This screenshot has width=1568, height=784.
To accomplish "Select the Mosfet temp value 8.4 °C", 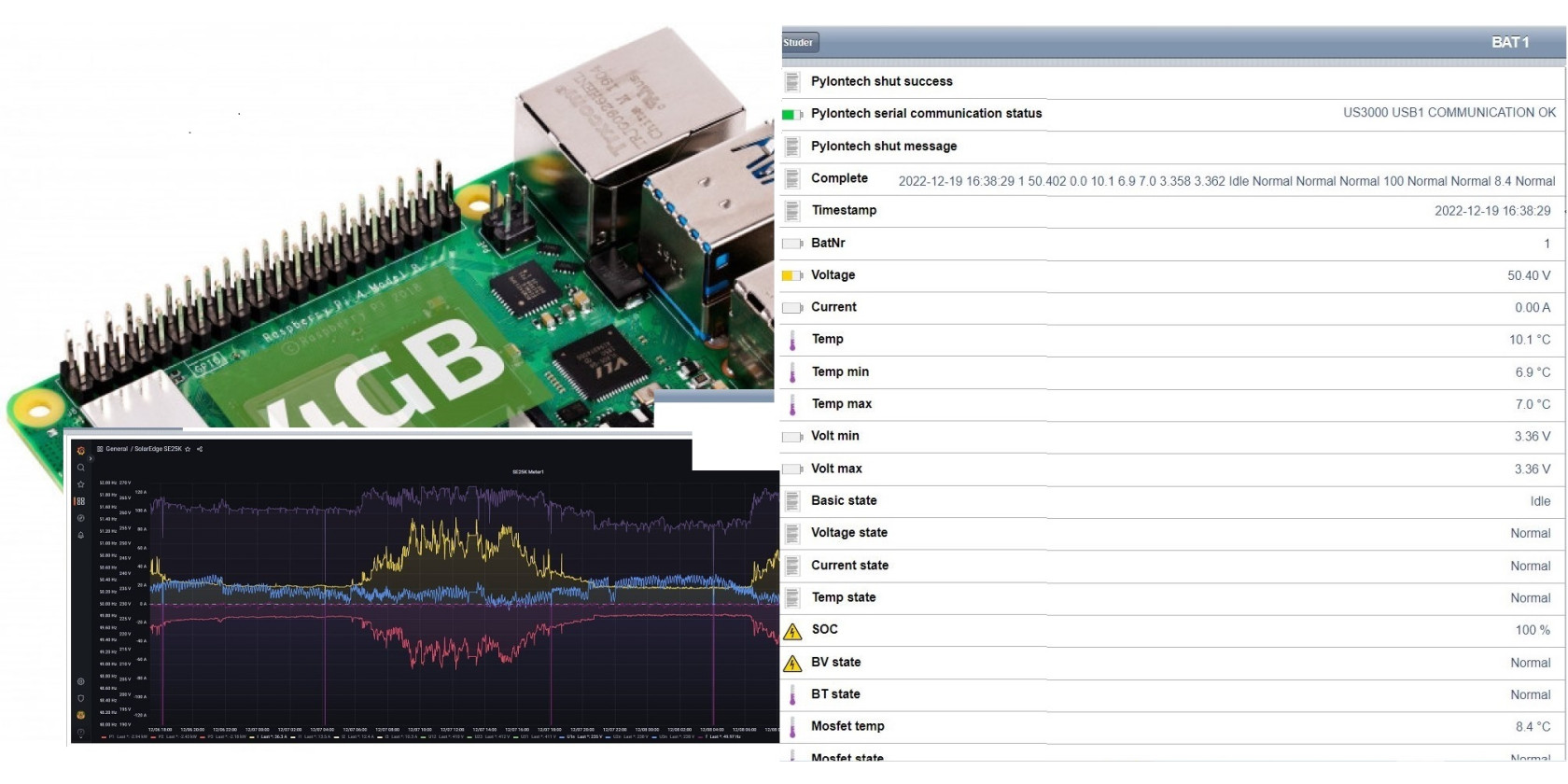I will [x=1533, y=727].
